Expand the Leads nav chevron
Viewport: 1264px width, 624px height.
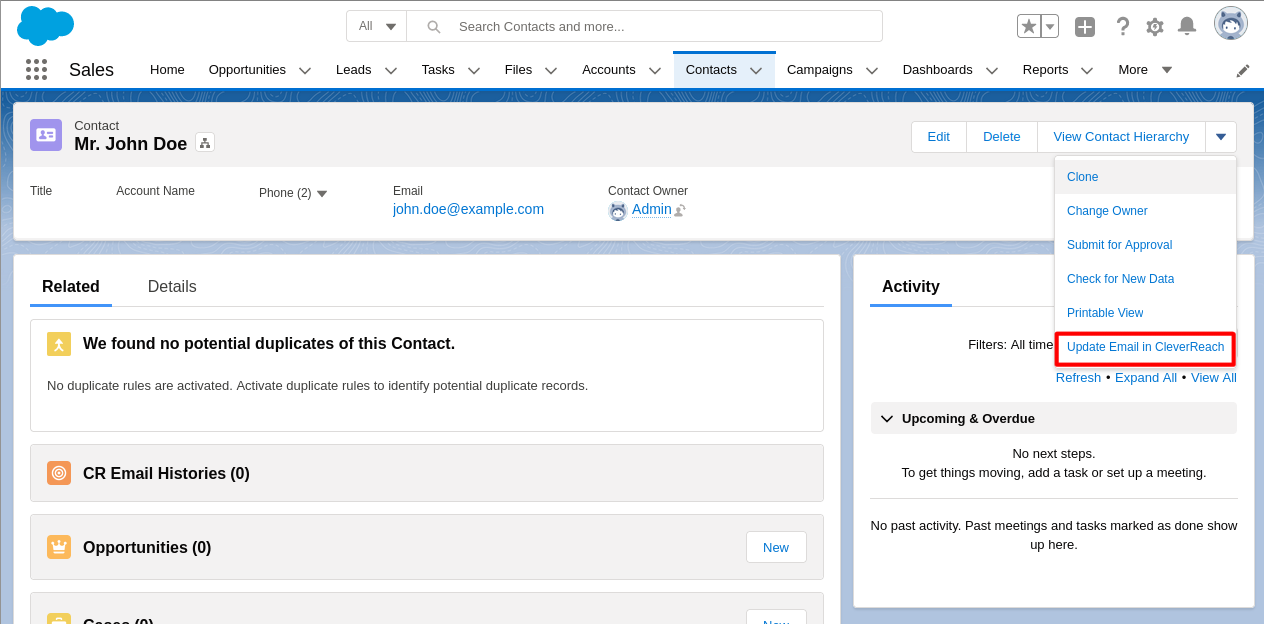tap(391, 70)
